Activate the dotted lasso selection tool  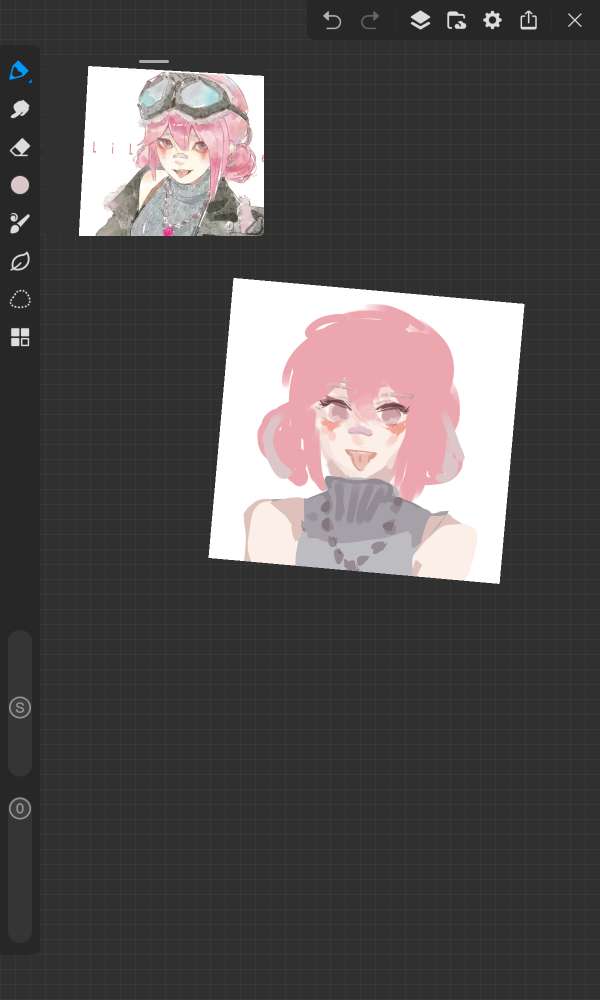click(20, 299)
